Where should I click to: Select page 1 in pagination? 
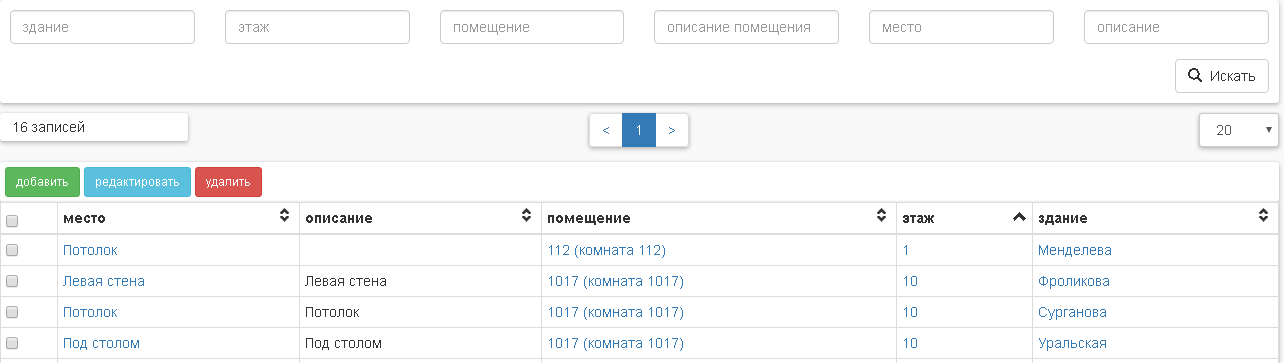(639, 130)
